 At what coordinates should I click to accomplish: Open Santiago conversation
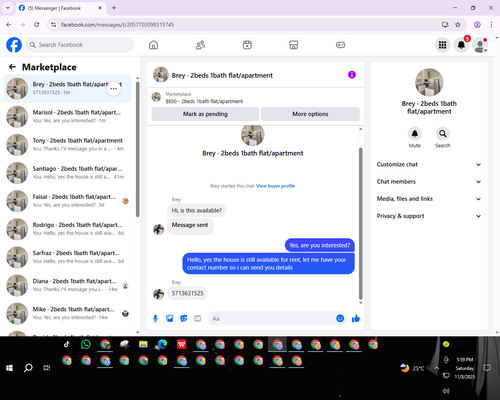coord(67,173)
